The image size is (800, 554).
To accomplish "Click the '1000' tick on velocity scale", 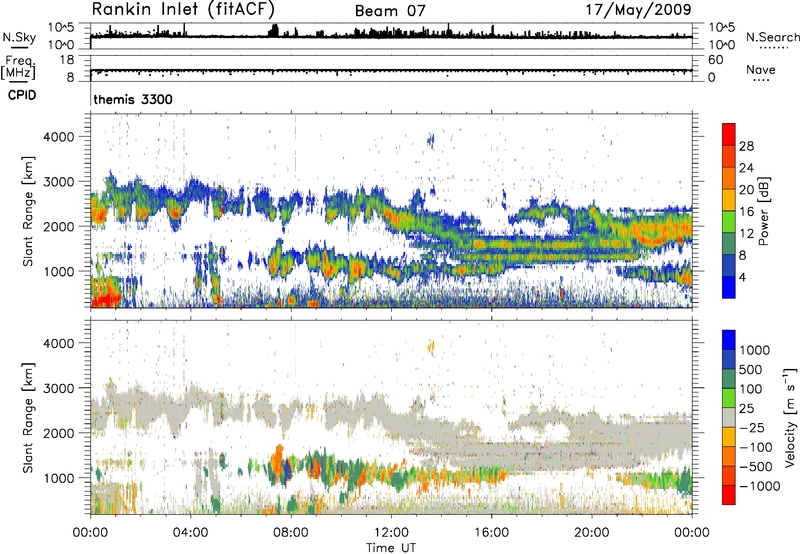I will tap(754, 350).
